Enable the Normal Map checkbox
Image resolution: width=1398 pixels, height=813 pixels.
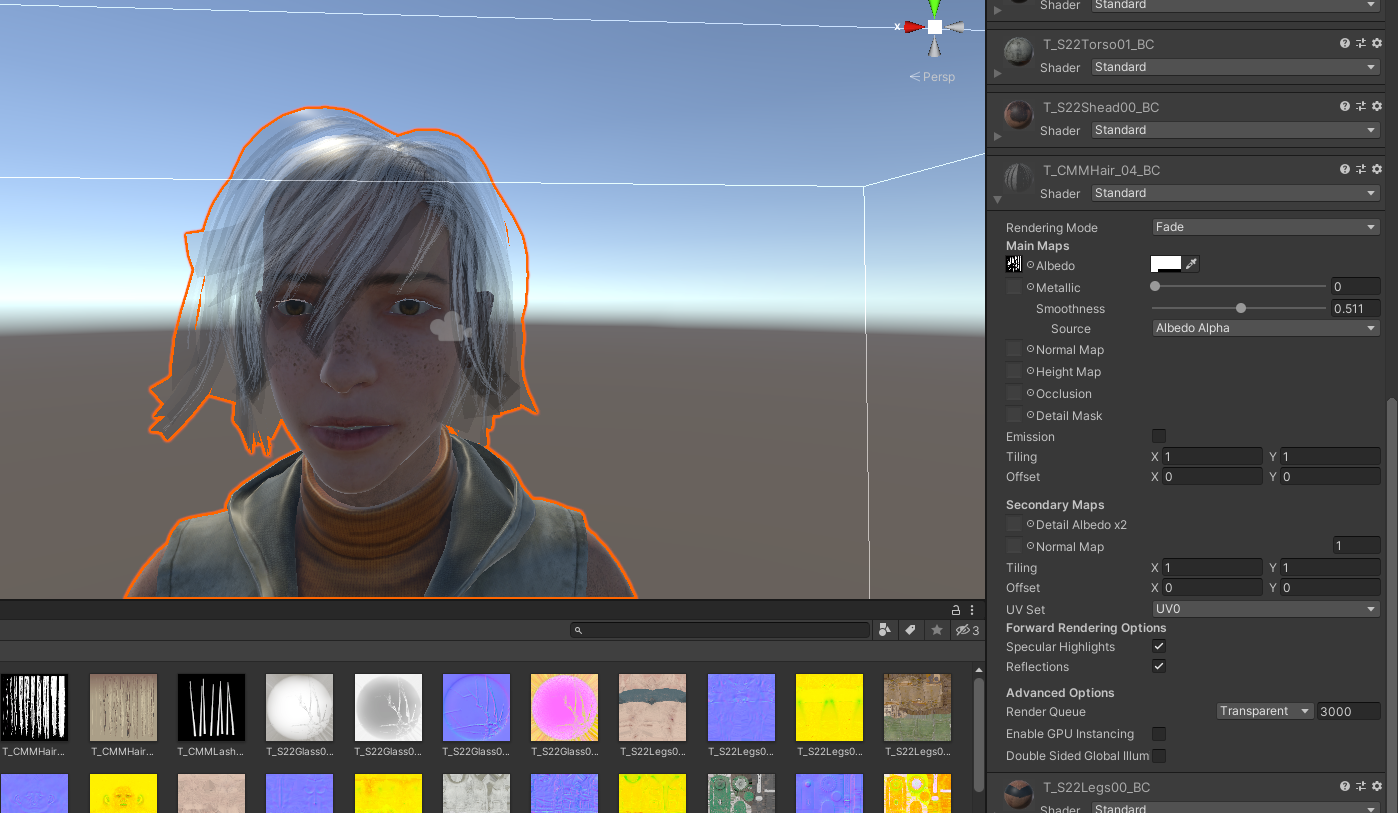tap(1014, 349)
